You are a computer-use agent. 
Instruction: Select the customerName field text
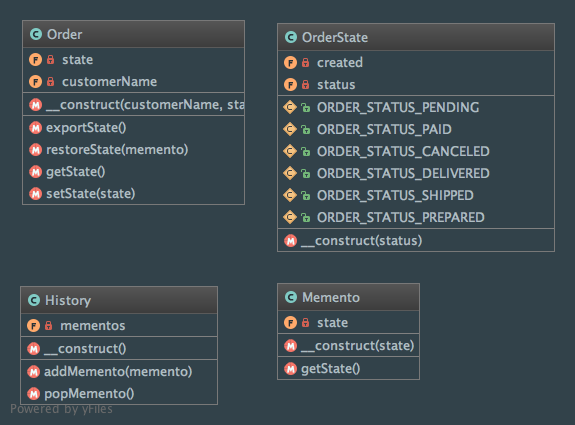[109, 81]
